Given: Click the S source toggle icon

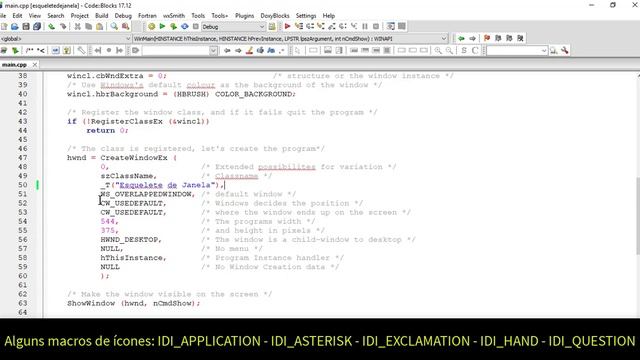Looking at the screenshot, I should (x=464, y=51).
